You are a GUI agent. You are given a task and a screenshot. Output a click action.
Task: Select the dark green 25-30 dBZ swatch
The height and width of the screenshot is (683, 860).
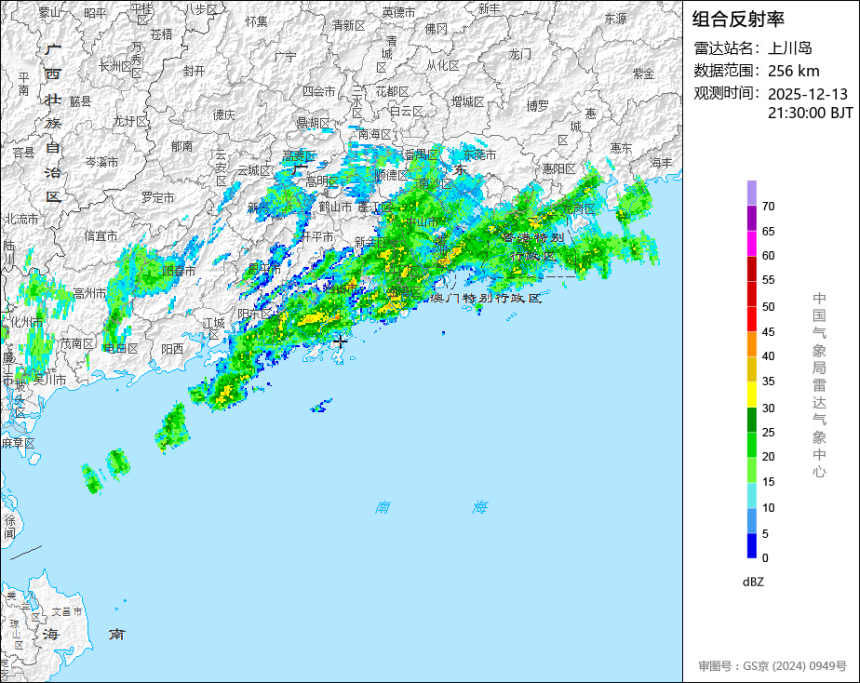[x=751, y=420]
